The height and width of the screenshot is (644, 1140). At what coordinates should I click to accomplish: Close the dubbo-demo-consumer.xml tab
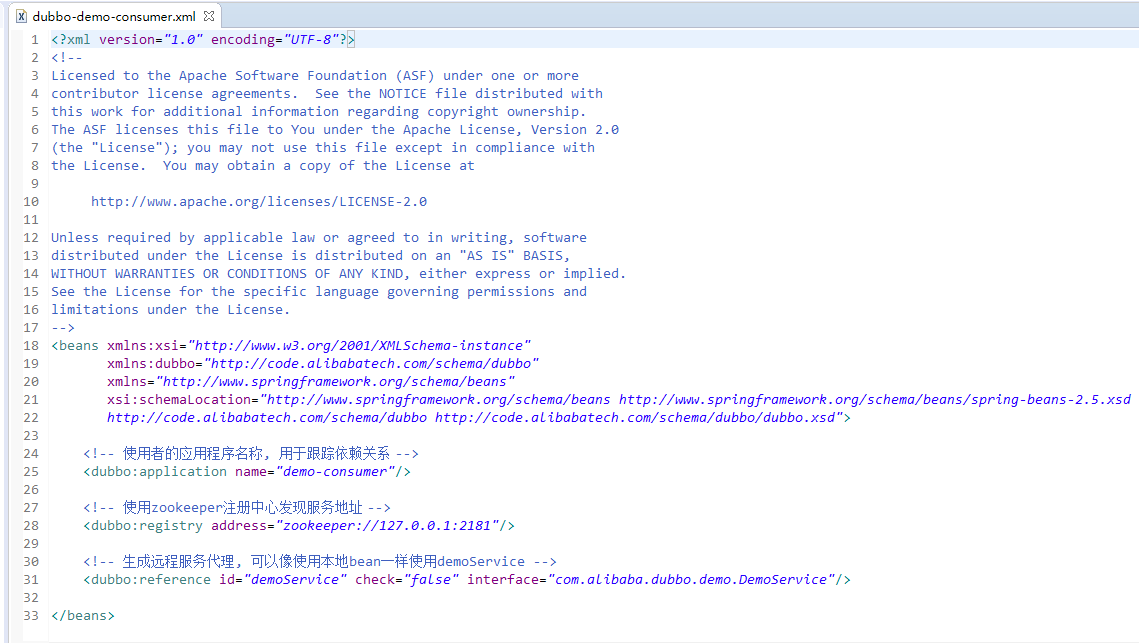(209, 15)
